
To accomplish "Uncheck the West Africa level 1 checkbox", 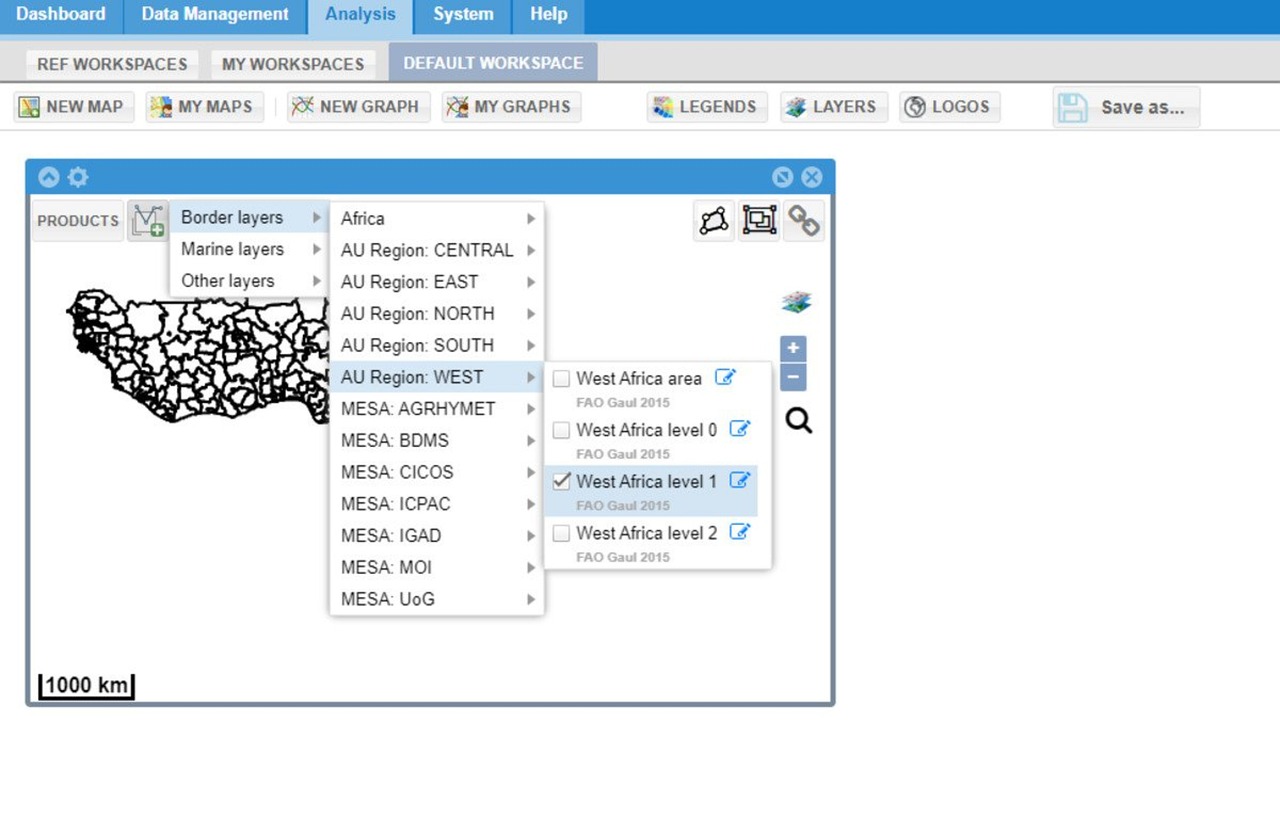I will coord(562,481).
